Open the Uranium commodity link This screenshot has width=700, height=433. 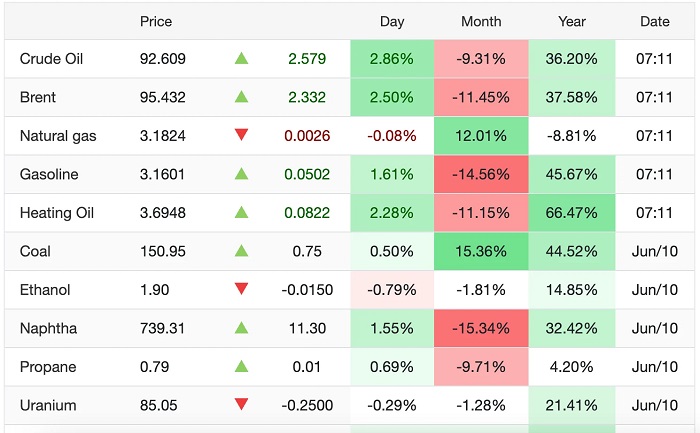(48, 405)
